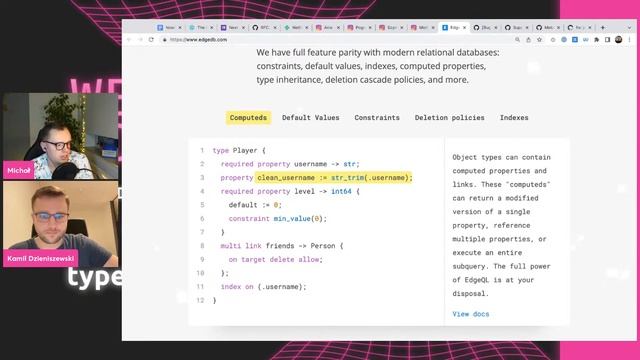
Task: Open a new browser tab
Action: (x=603, y=27)
